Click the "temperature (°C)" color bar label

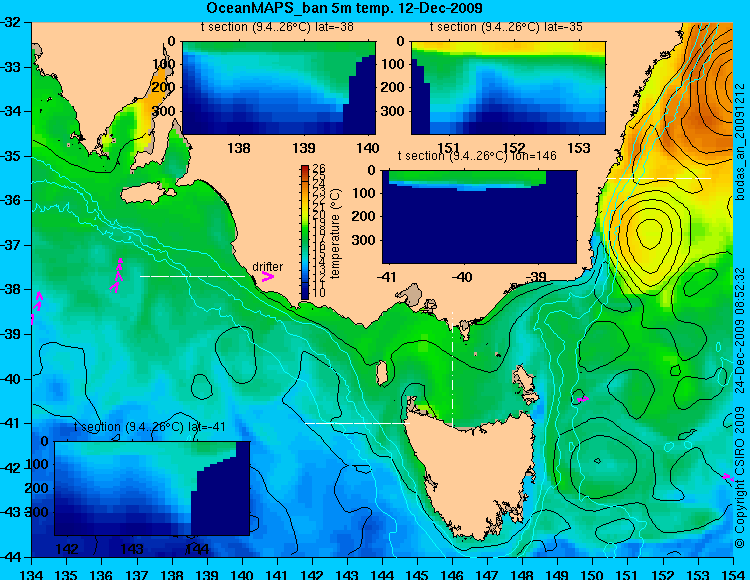coord(335,233)
